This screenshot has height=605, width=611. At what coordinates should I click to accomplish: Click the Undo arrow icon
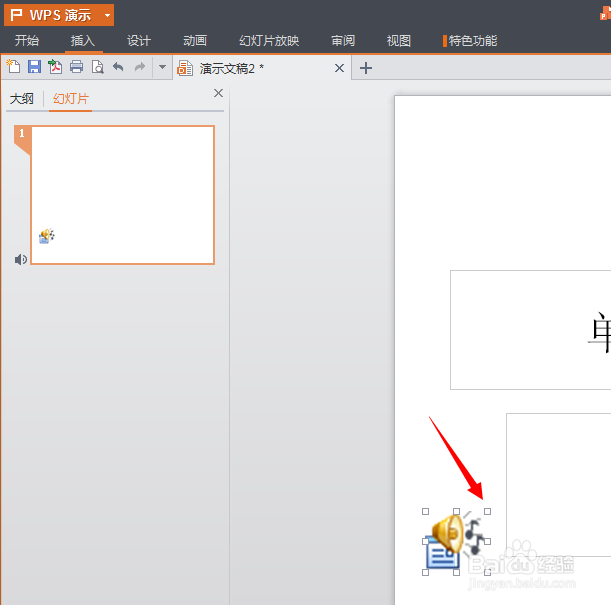[118, 67]
